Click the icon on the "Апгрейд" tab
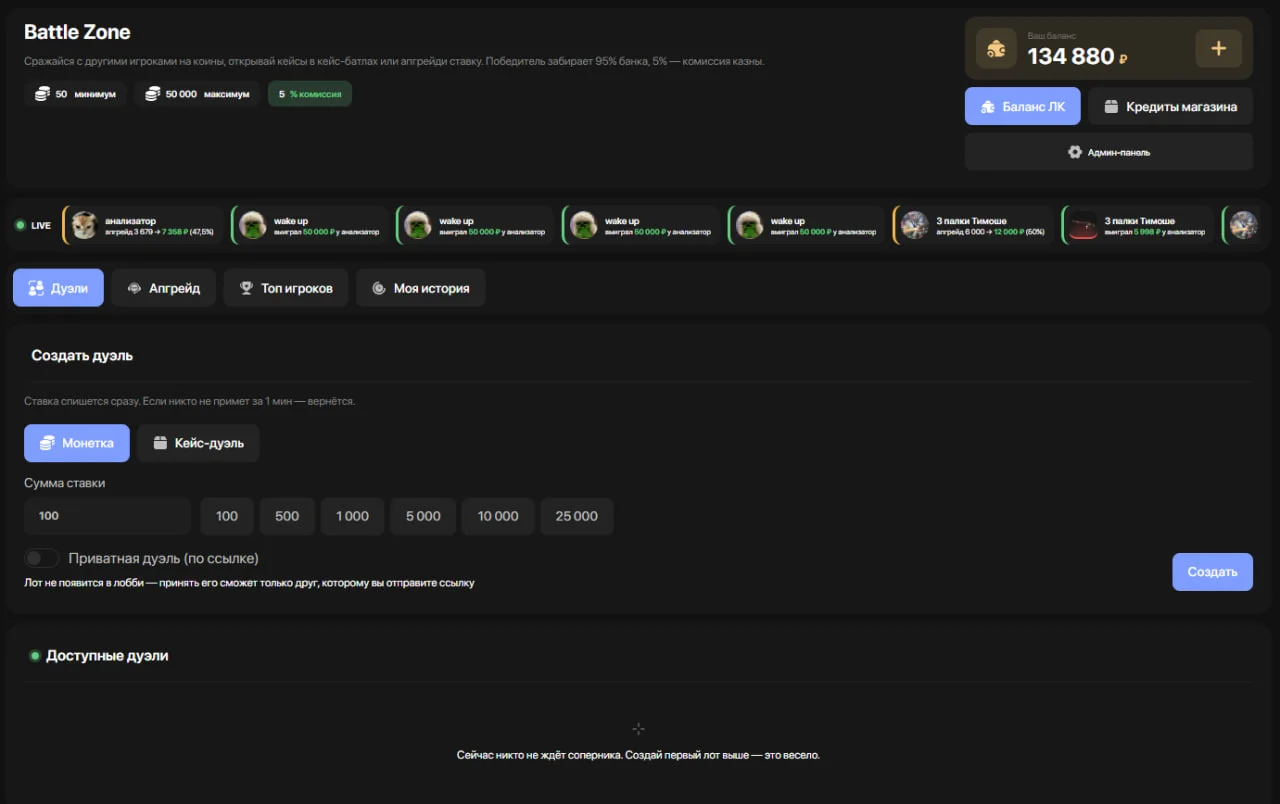The height and width of the screenshot is (804, 1280). click(135, 288)
